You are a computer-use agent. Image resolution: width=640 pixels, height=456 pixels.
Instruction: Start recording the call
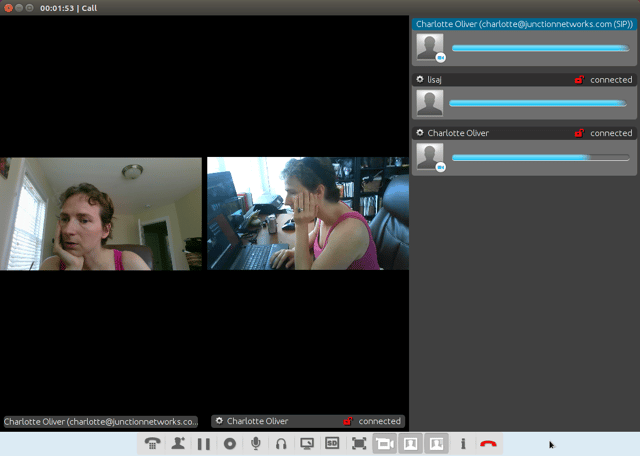click(230, 443)
